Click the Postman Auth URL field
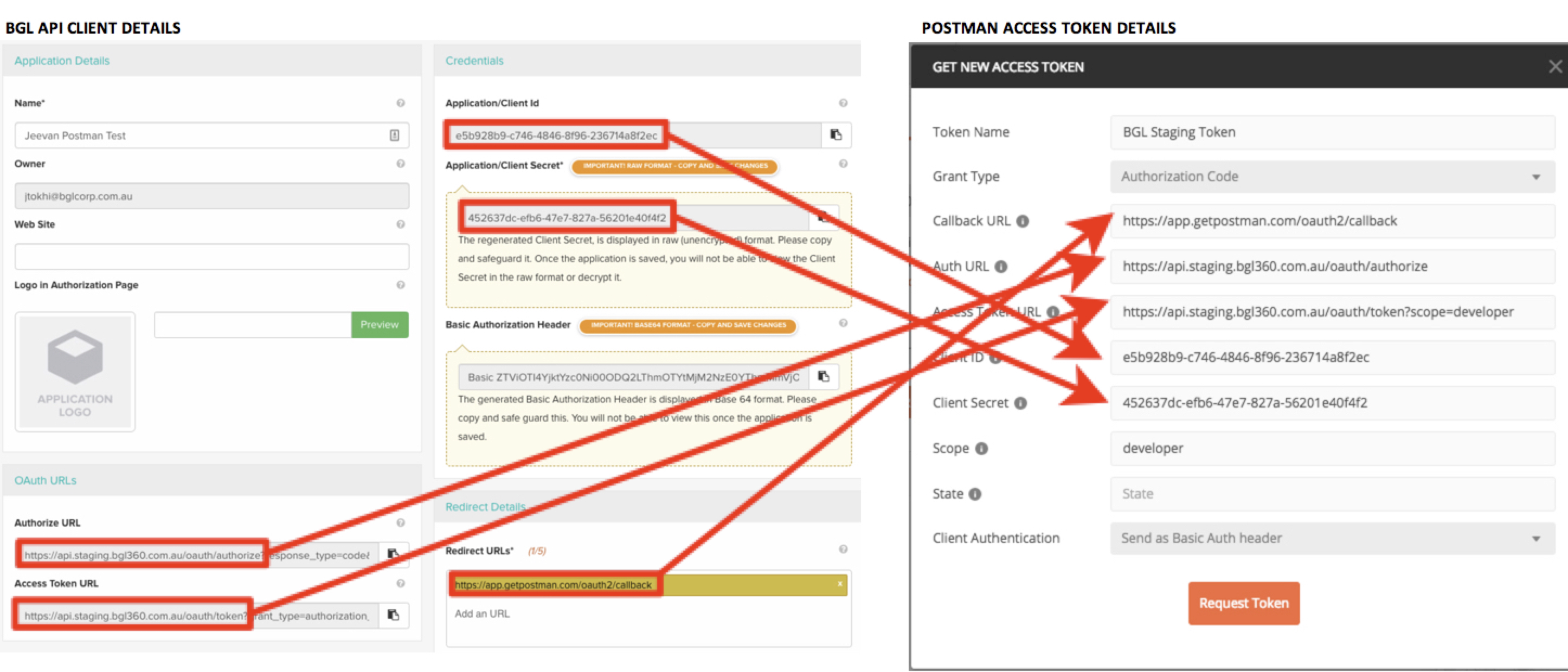Image resolution: width=1568 pixels, height=672 pixels. point(1333,267)
